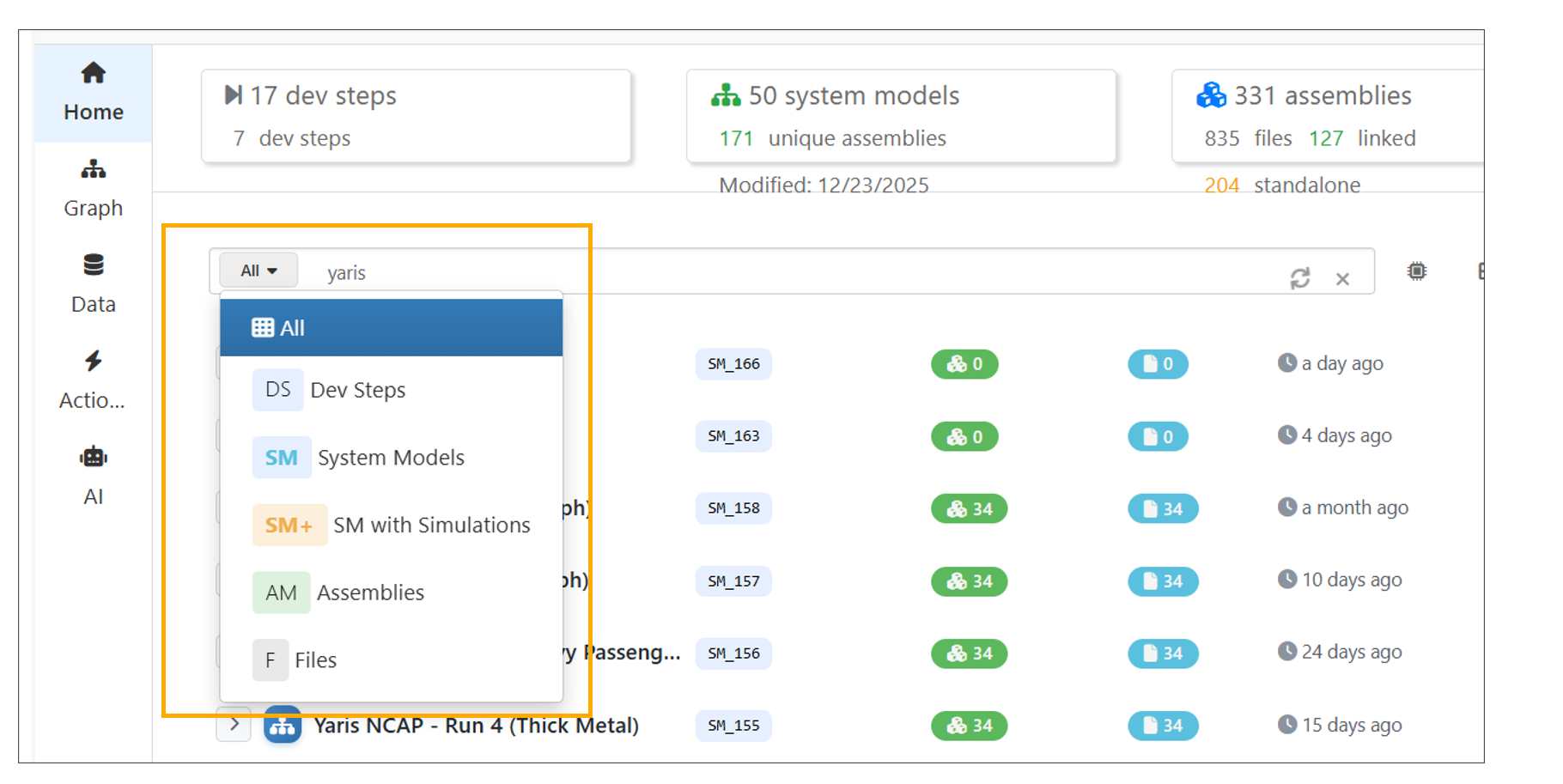This screenshot has width=1563, height=784.
Task: Pick Assemblies from the filter list
Action: pos(370,593)
